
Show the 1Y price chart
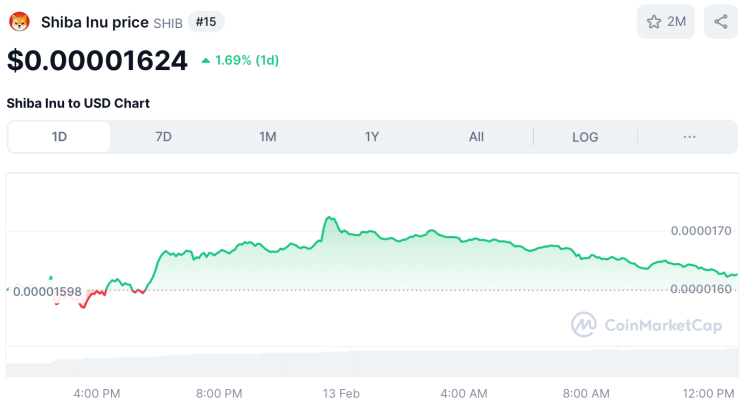(x=372, y=137)
